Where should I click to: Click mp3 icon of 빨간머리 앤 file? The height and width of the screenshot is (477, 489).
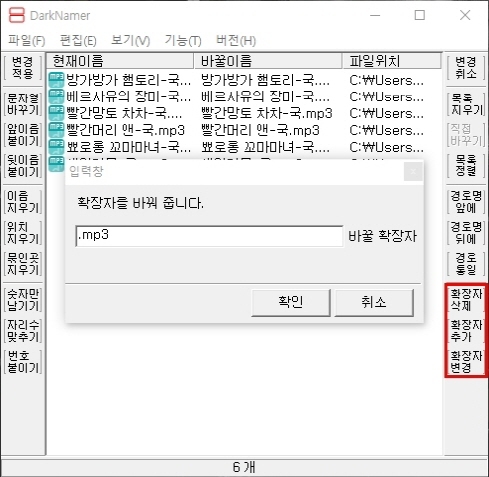click(56, 130)
